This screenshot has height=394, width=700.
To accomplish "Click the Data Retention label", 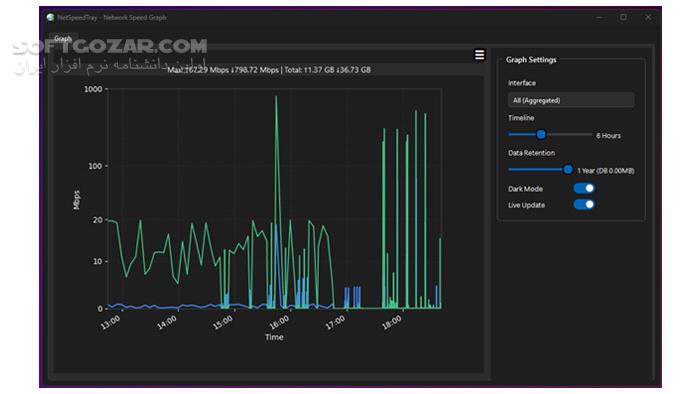I will coord(531,153).
